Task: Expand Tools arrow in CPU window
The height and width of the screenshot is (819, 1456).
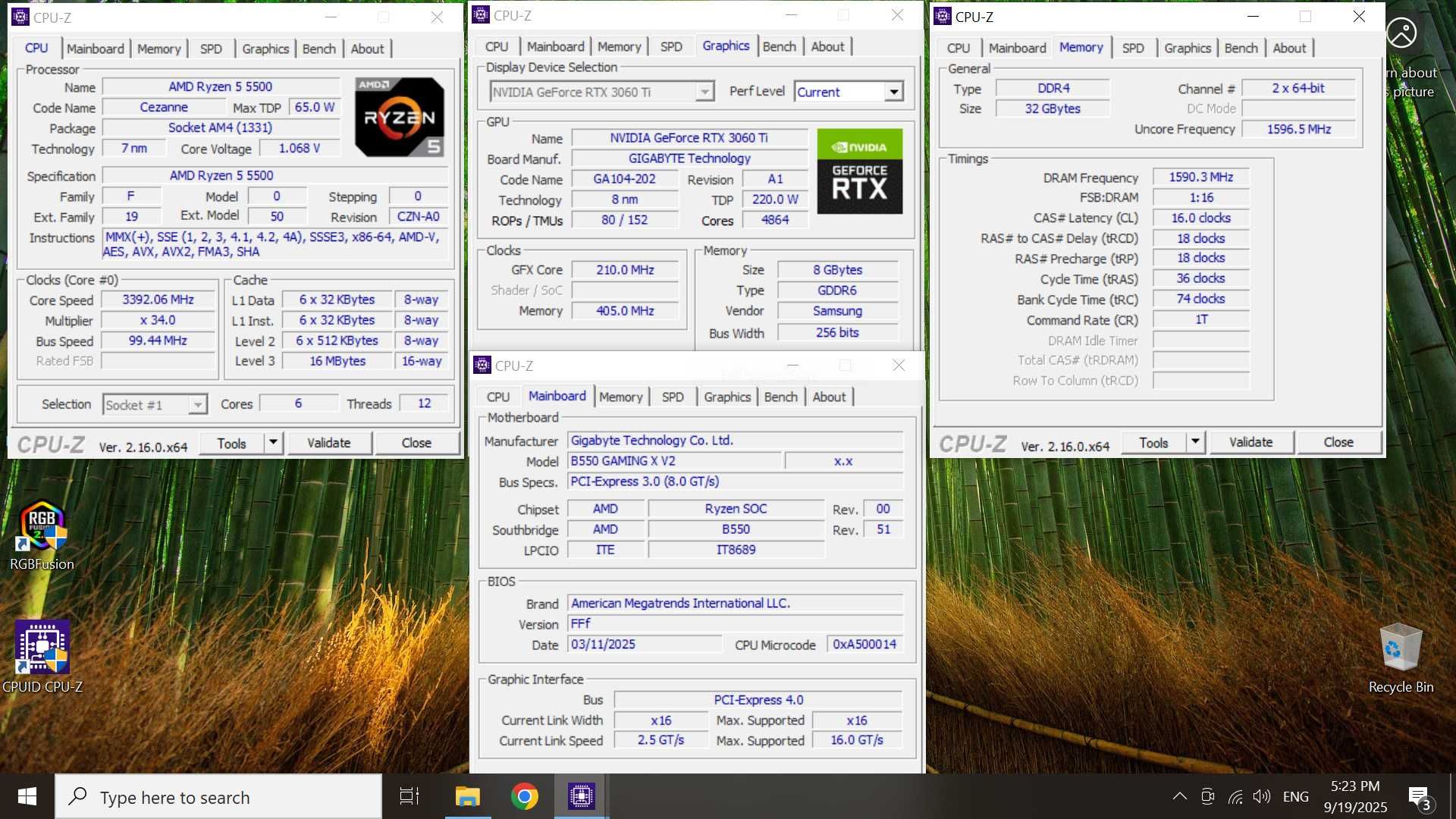Action: pos(273,442)
